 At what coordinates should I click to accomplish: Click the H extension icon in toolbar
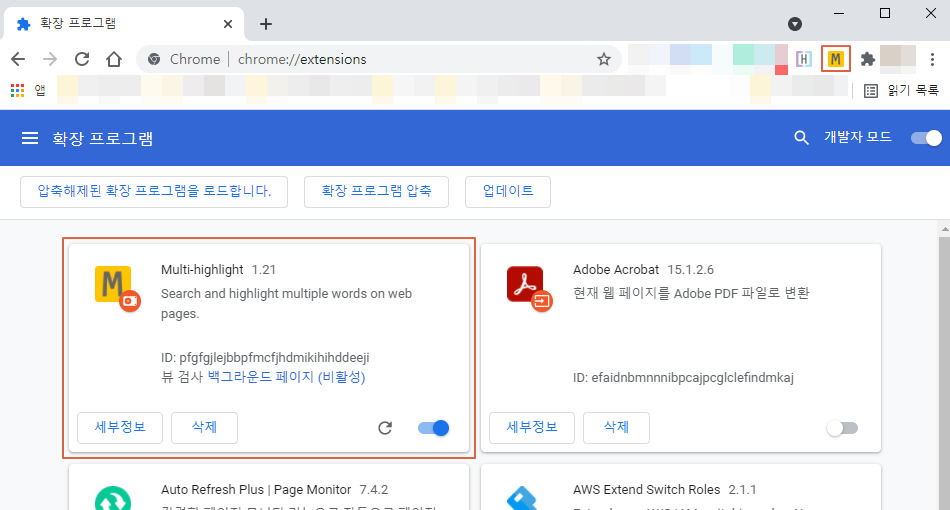803,59
